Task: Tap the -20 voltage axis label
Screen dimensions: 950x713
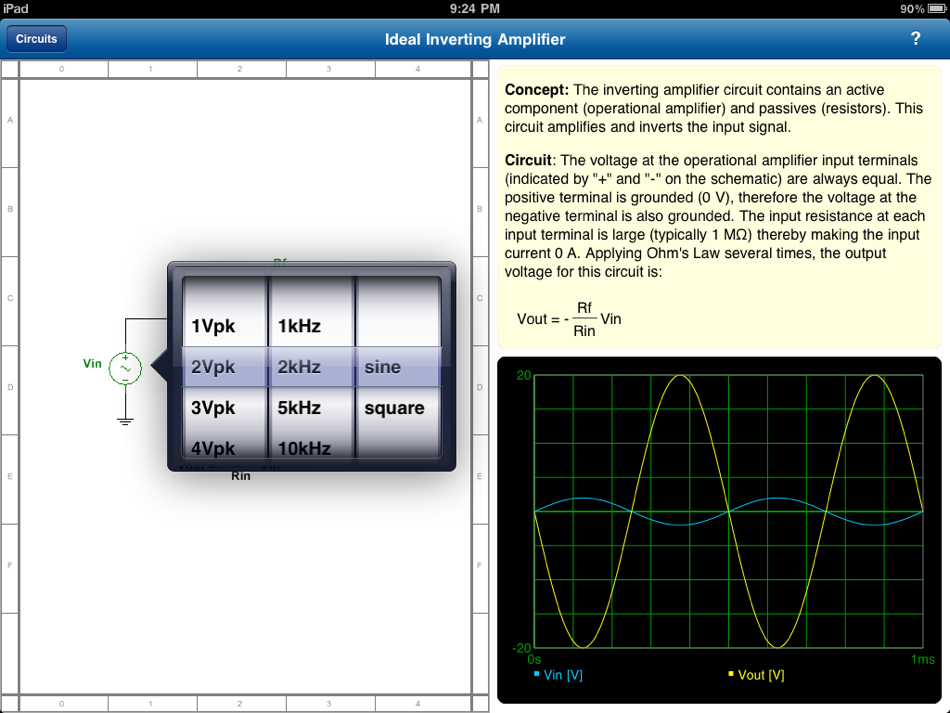Action: coord(522,648)
